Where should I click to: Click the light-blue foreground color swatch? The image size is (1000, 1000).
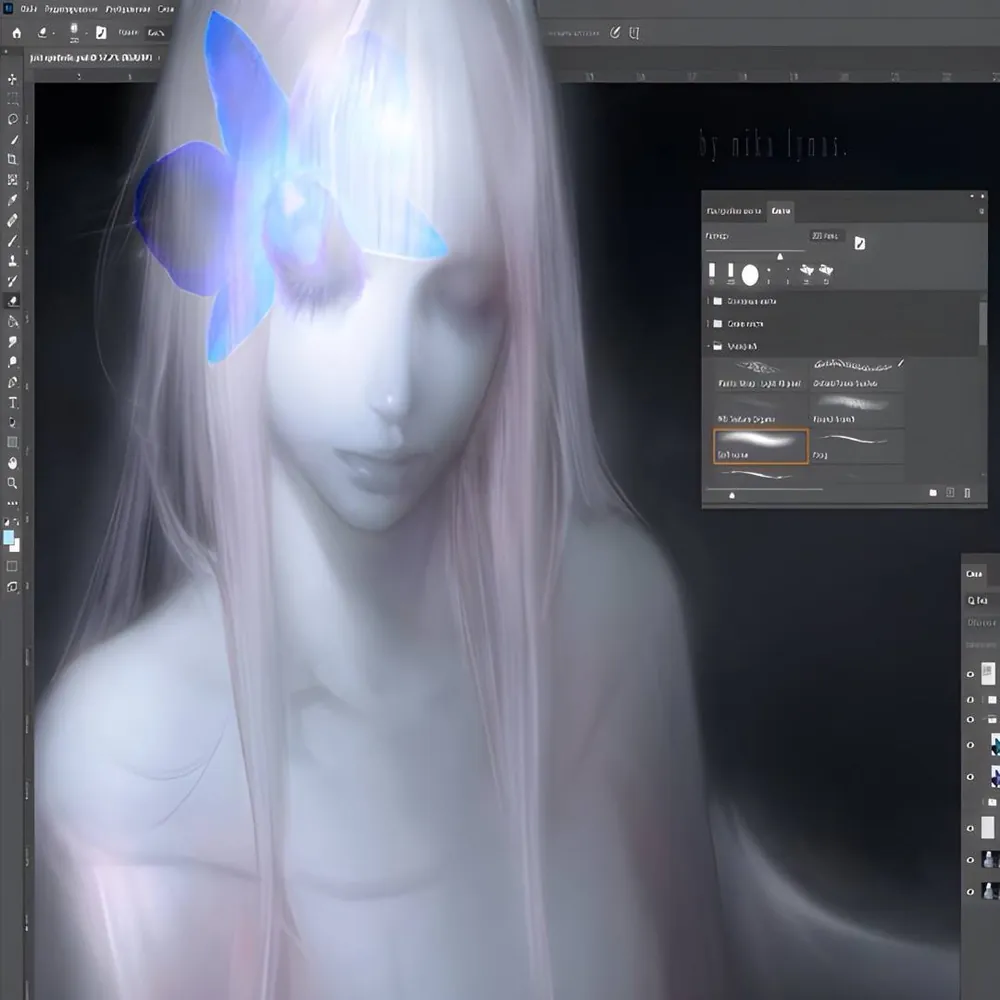pos(8,538)
